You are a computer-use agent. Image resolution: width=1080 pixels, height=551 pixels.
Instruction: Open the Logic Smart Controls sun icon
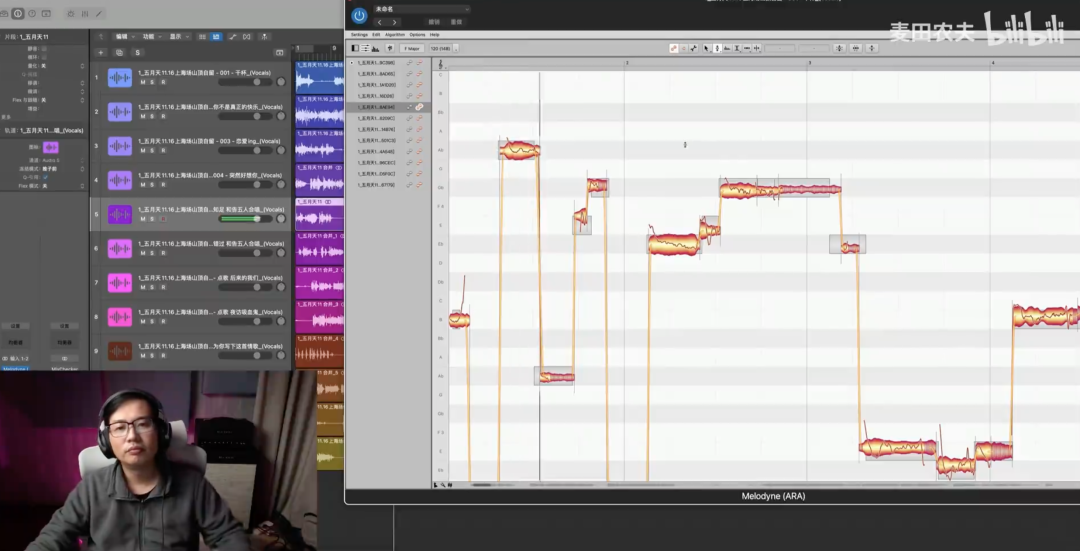pyautogui.click(x=70, y=14)
